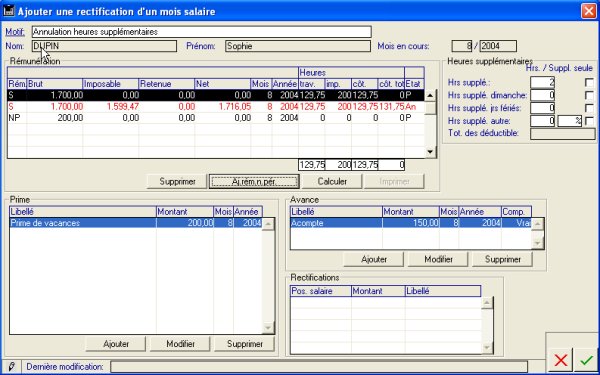Select the red row with Net 1.716,05
Viewport: 600px width, 375px height.
[216, 107]
